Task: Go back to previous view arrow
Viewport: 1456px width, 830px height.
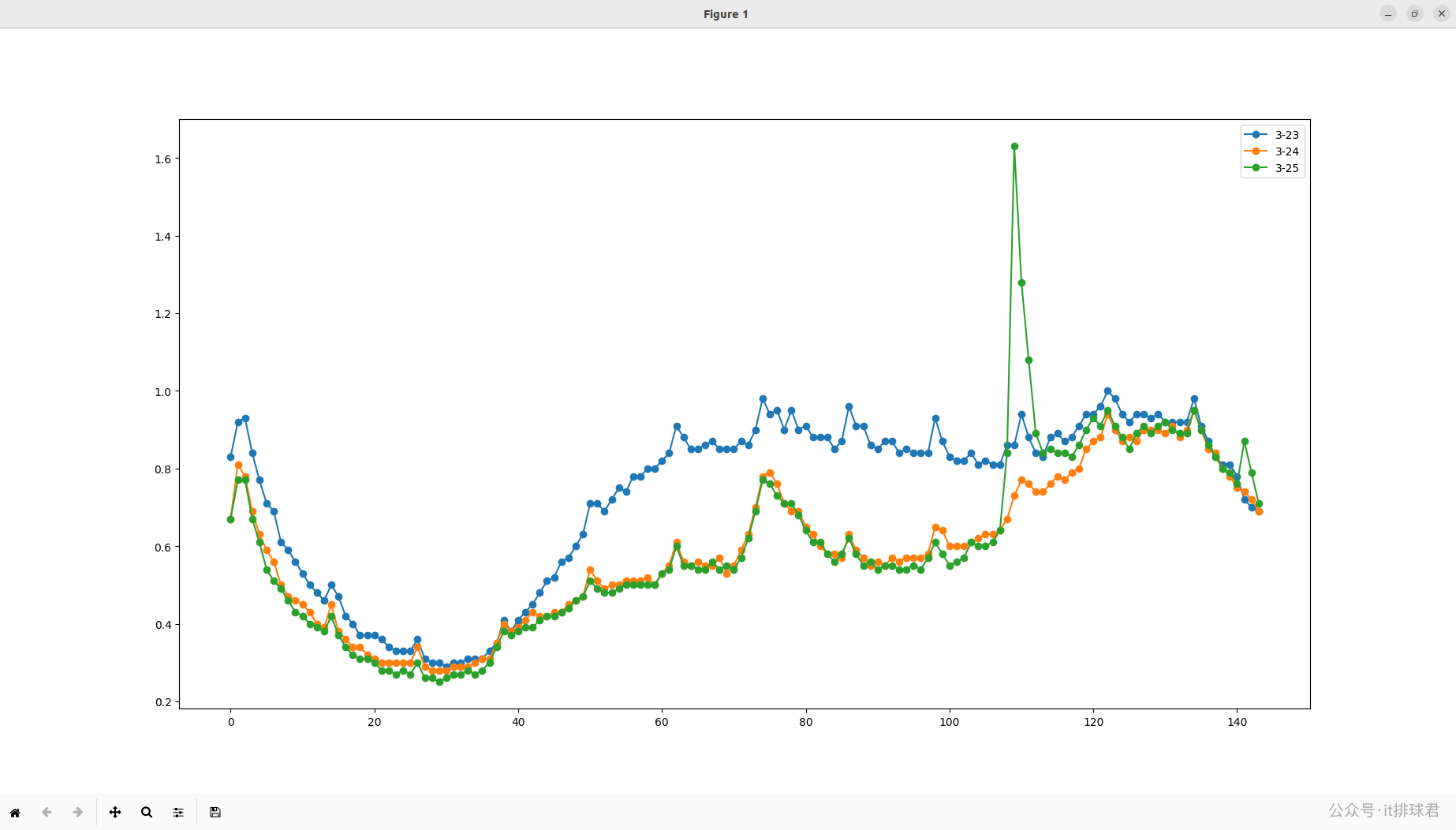Action: (47, 812)
